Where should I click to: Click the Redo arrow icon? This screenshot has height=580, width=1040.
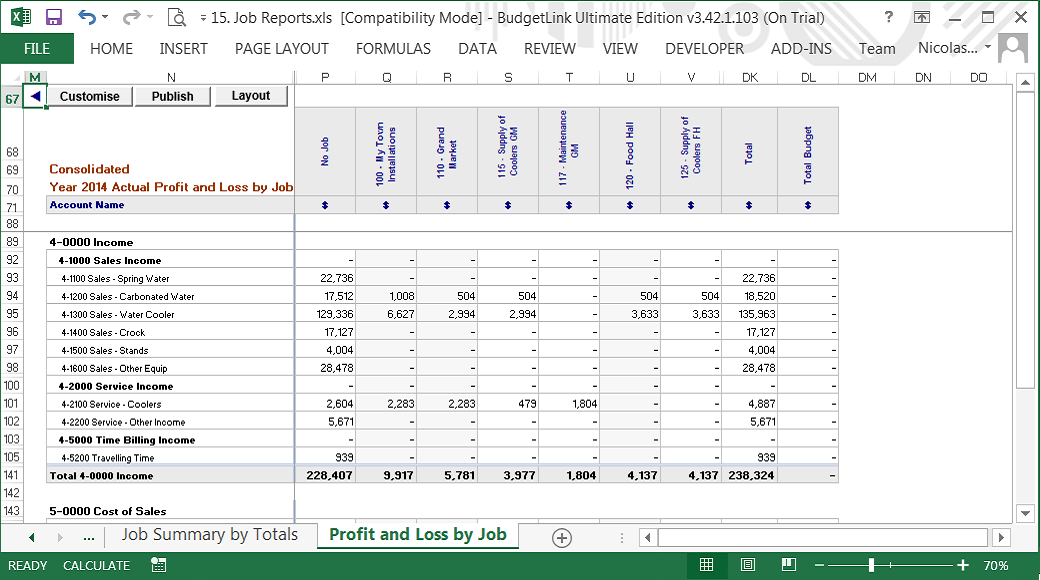132,17
